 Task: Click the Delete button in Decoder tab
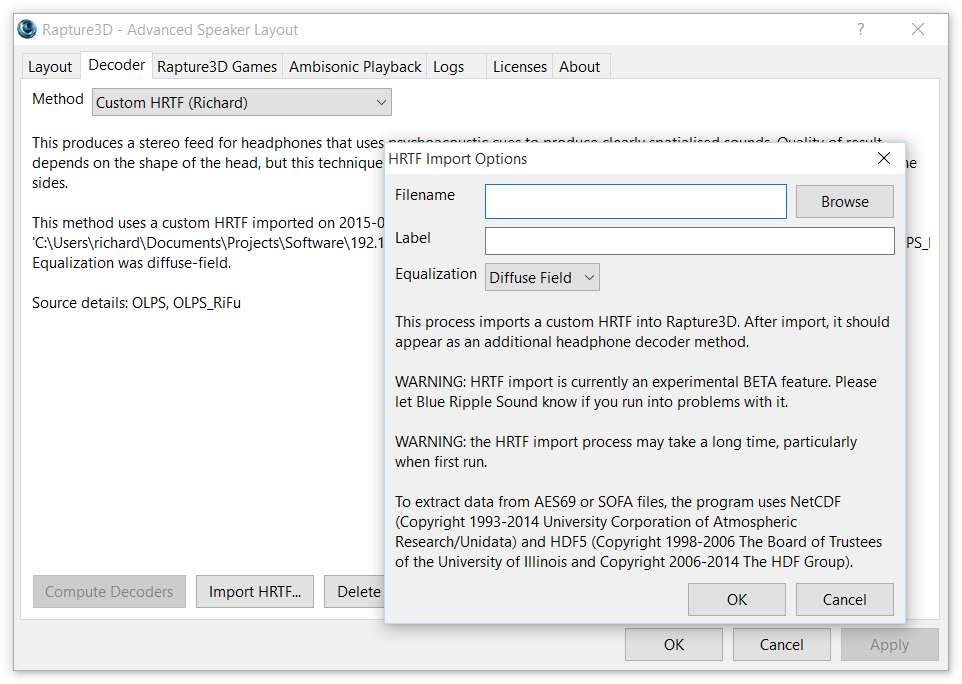pyautogui.click(x=355, y=591)
